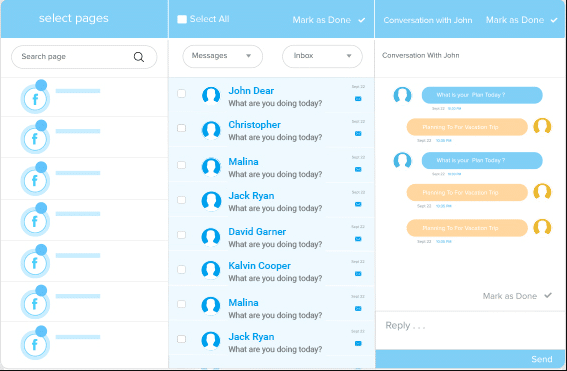Screen dimensions: 567x371
Task: Click the last 'Planning To For Vacation Trip' bubble
Action: point(467,228)
